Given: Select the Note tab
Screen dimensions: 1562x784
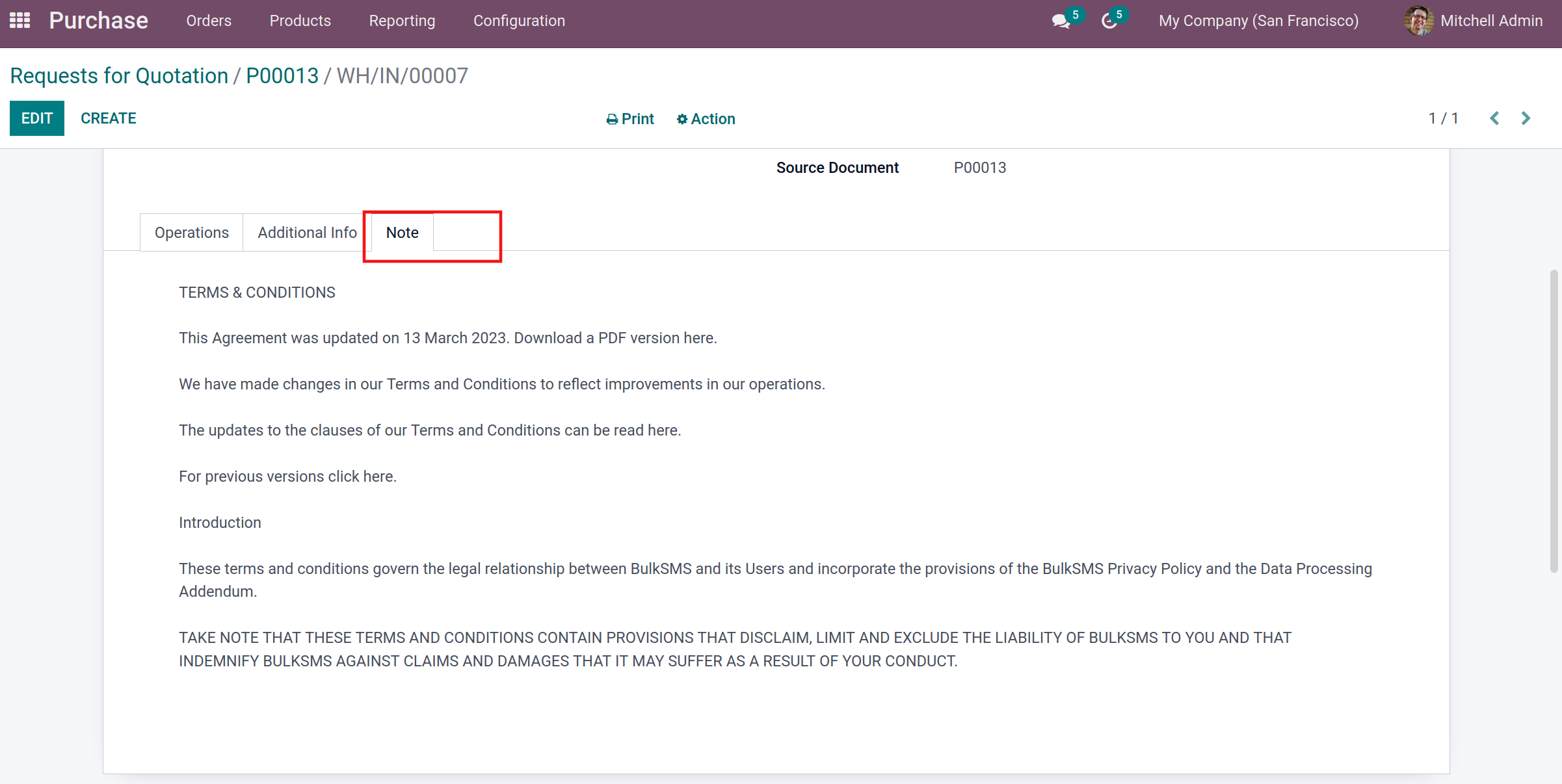Looking at the screenshot, I should (x=402, y=233).
